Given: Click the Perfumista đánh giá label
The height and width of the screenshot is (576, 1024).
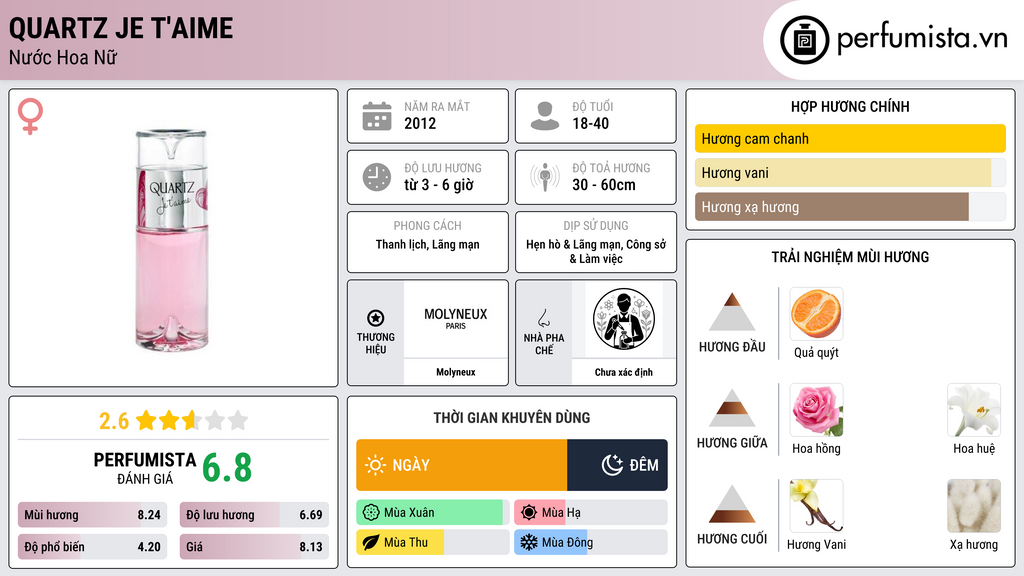Looking at the screenshot, I should click(144, 468).
